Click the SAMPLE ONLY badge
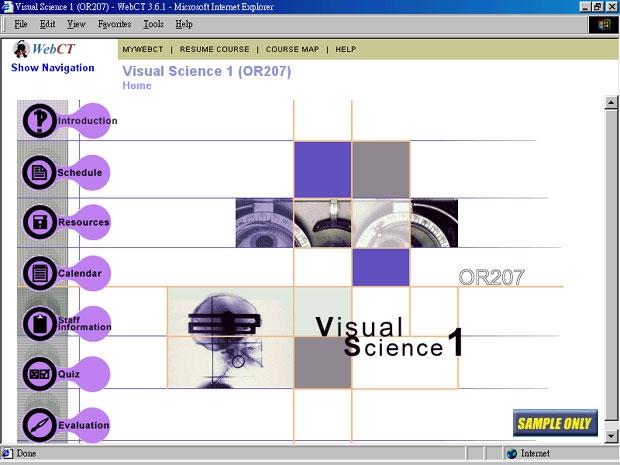This screenshot has width=620, height=465. tap(555, 423)
